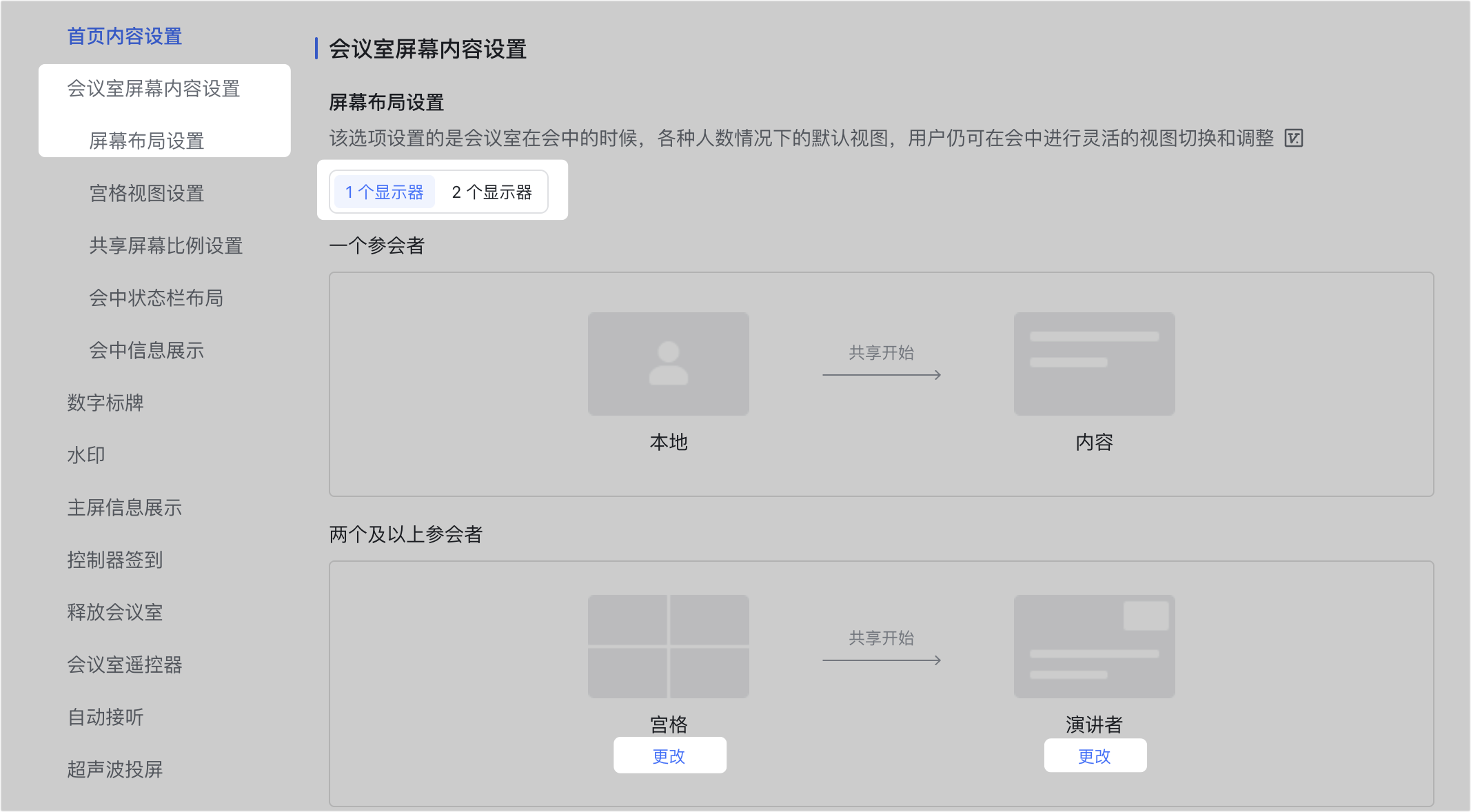The image size is (1471, 812).
Task: Select the 1 个显示器 tab
Action: (x=385, y=192)
